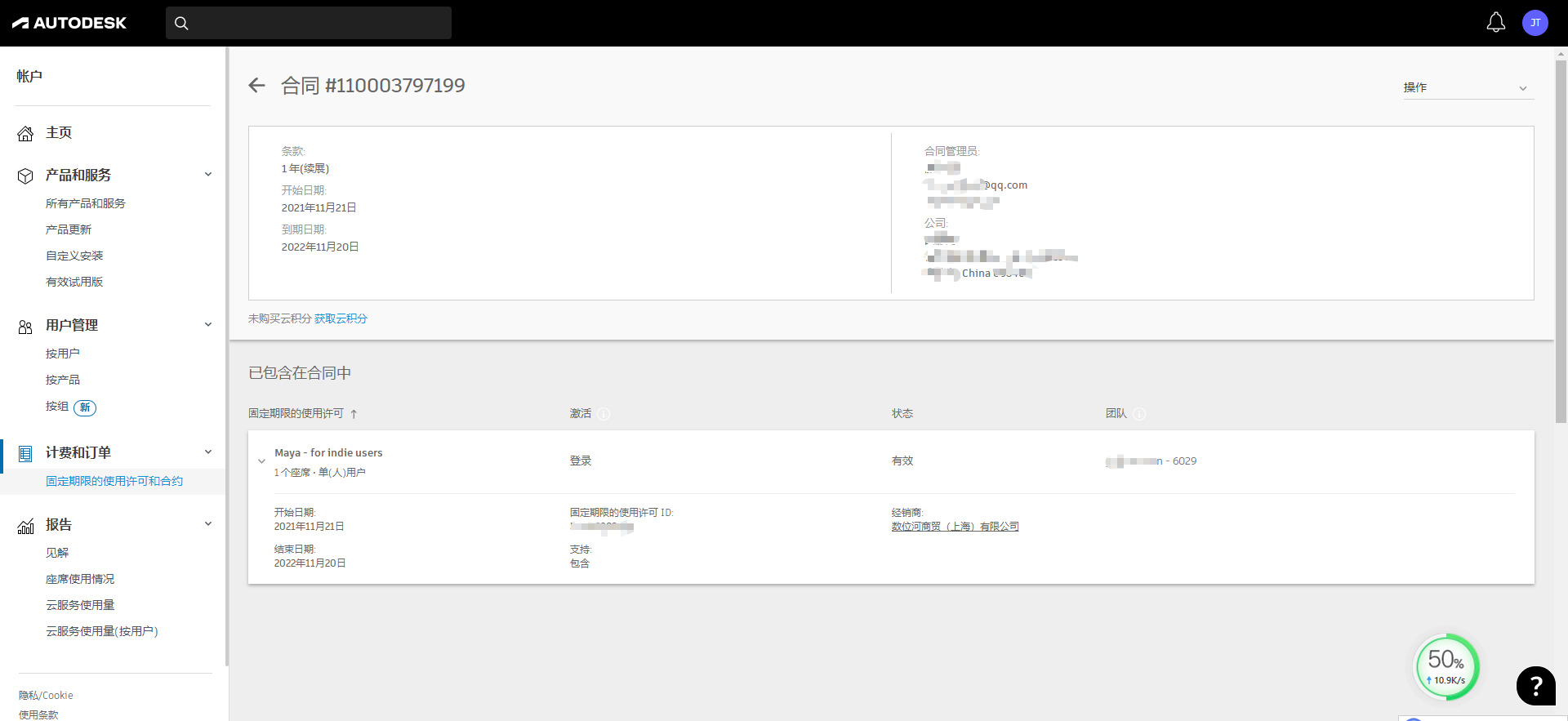Open 所有产品和服务

[x=86, y=203]
